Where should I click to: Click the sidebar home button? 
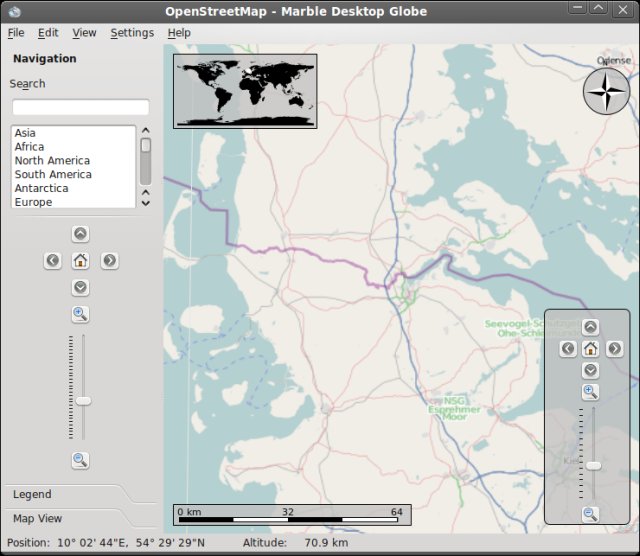[x=81, y=261]
